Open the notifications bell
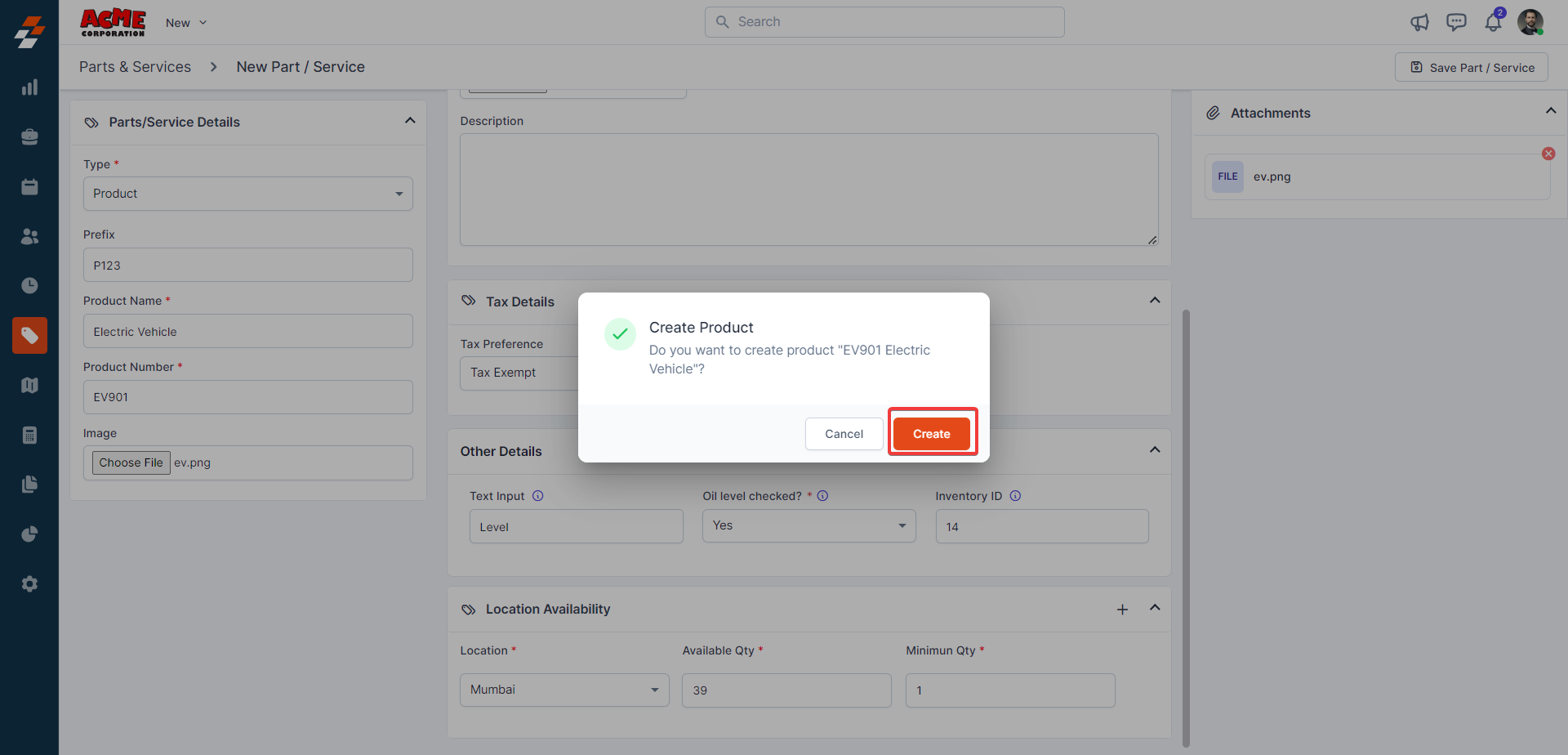 click(1493, 22)
